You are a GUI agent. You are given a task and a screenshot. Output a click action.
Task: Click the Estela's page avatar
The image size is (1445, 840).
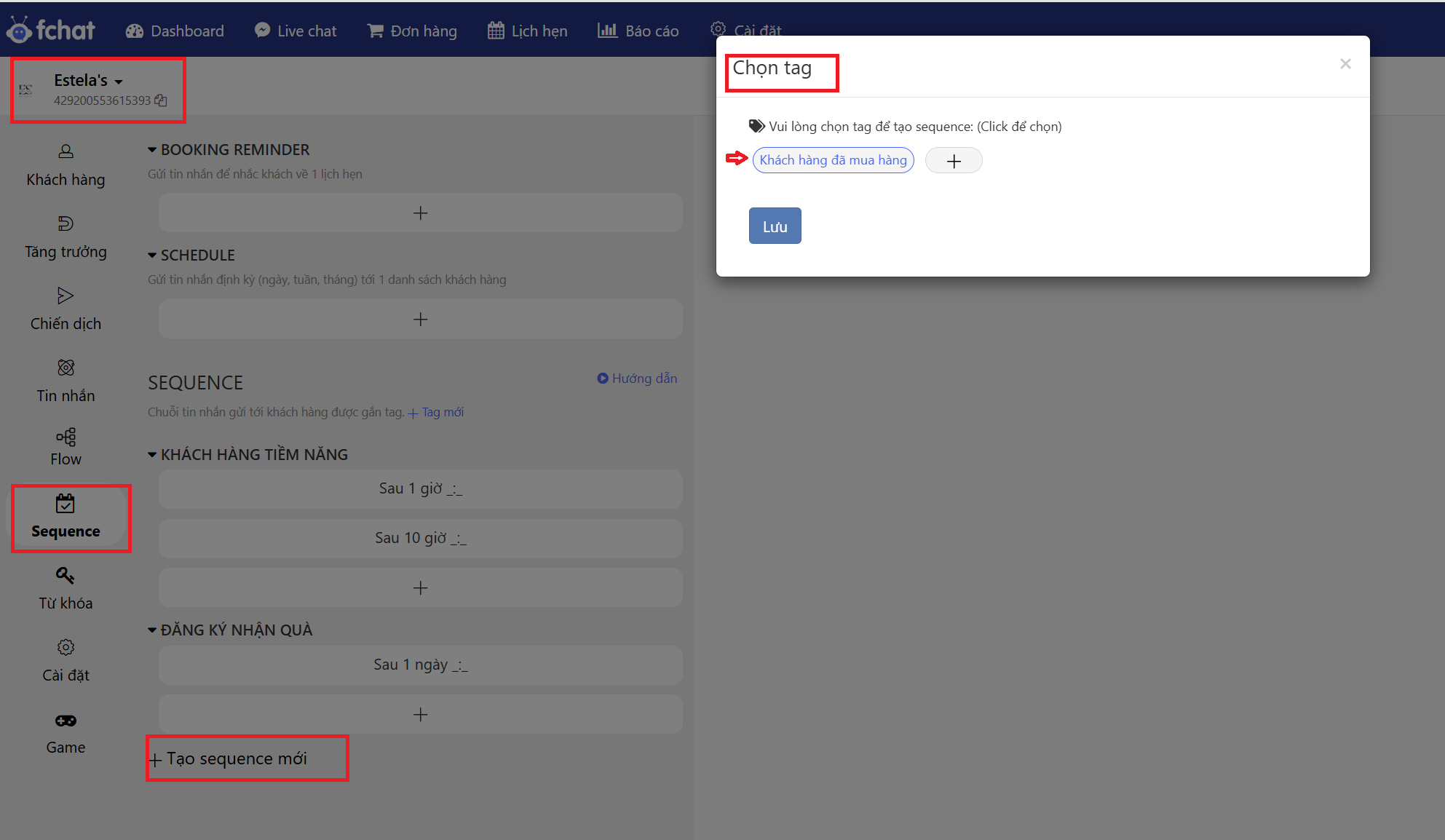point(25,90)
